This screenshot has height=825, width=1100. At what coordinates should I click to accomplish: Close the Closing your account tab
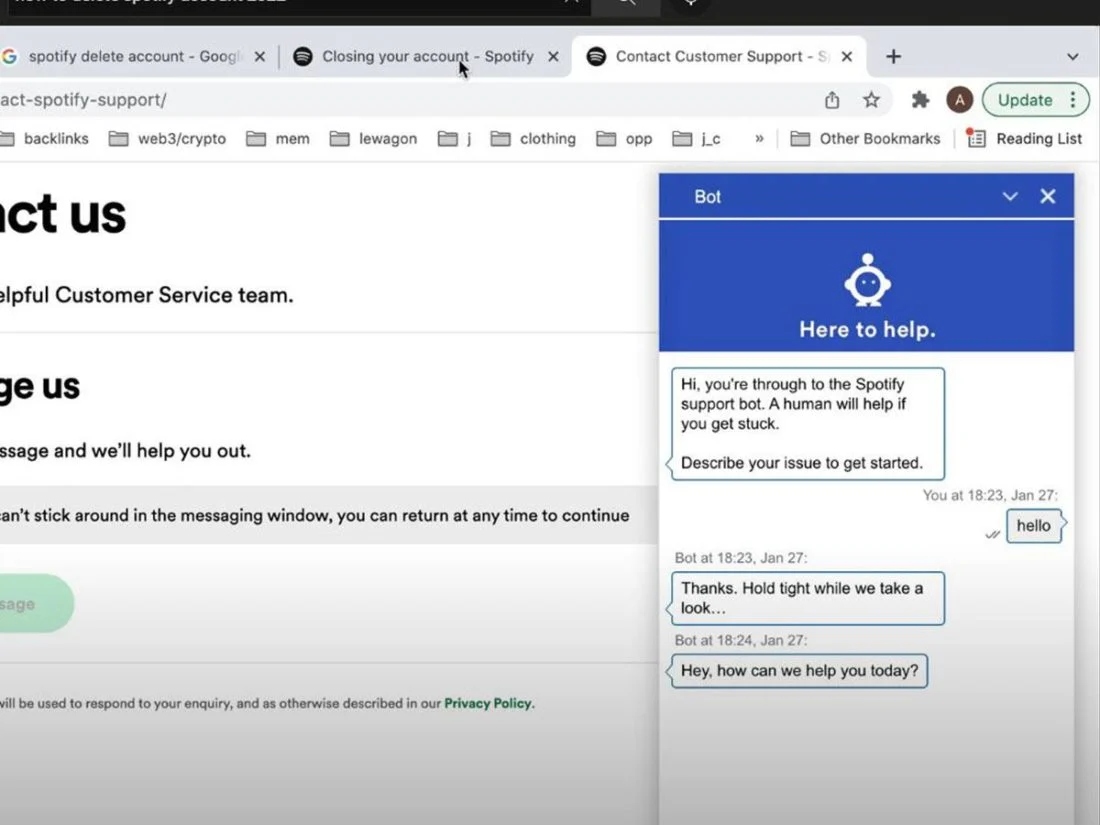tap(553, 56)
